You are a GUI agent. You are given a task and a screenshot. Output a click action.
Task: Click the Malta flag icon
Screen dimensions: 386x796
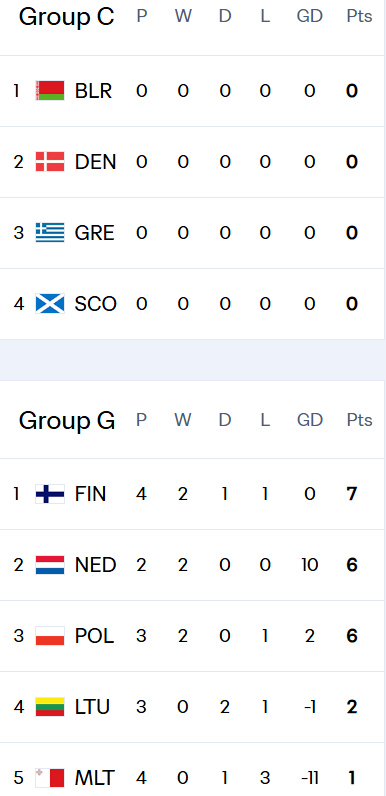50,778
